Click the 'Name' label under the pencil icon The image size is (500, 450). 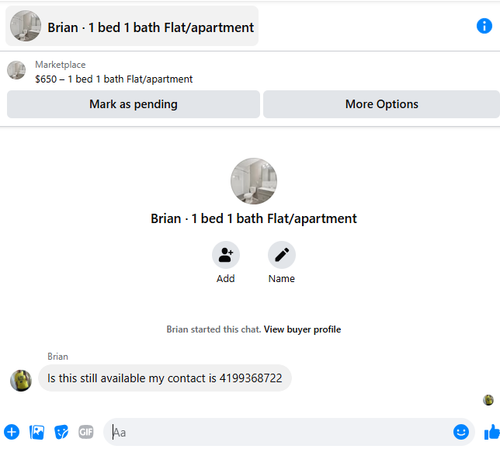click(x=282, y=278)
